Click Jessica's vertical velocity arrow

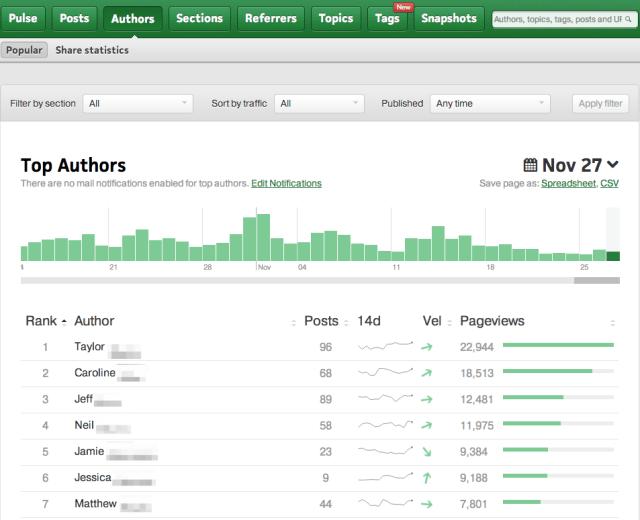click(427, 478)
